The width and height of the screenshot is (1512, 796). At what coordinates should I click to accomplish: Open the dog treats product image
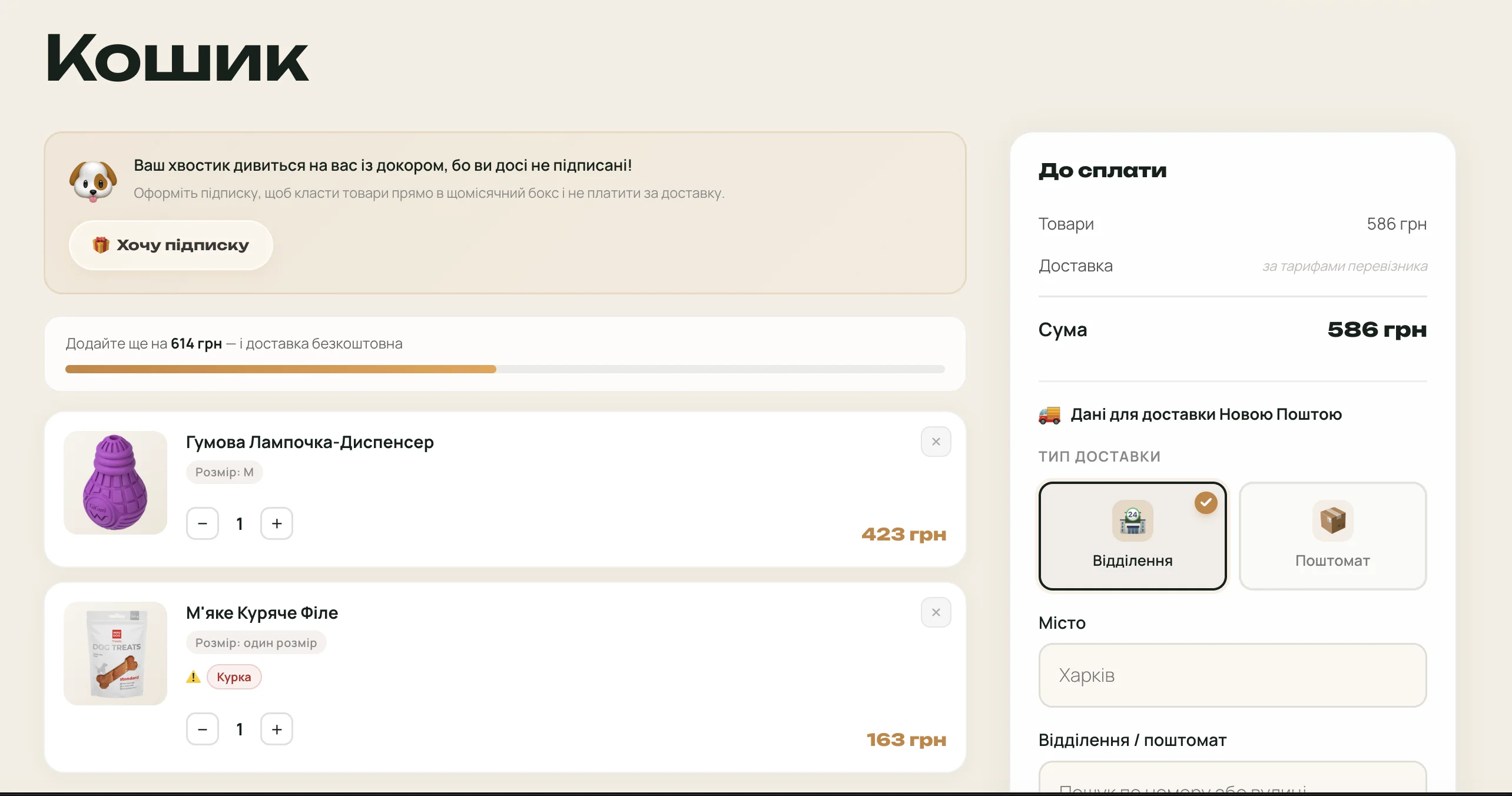[115, 654]
